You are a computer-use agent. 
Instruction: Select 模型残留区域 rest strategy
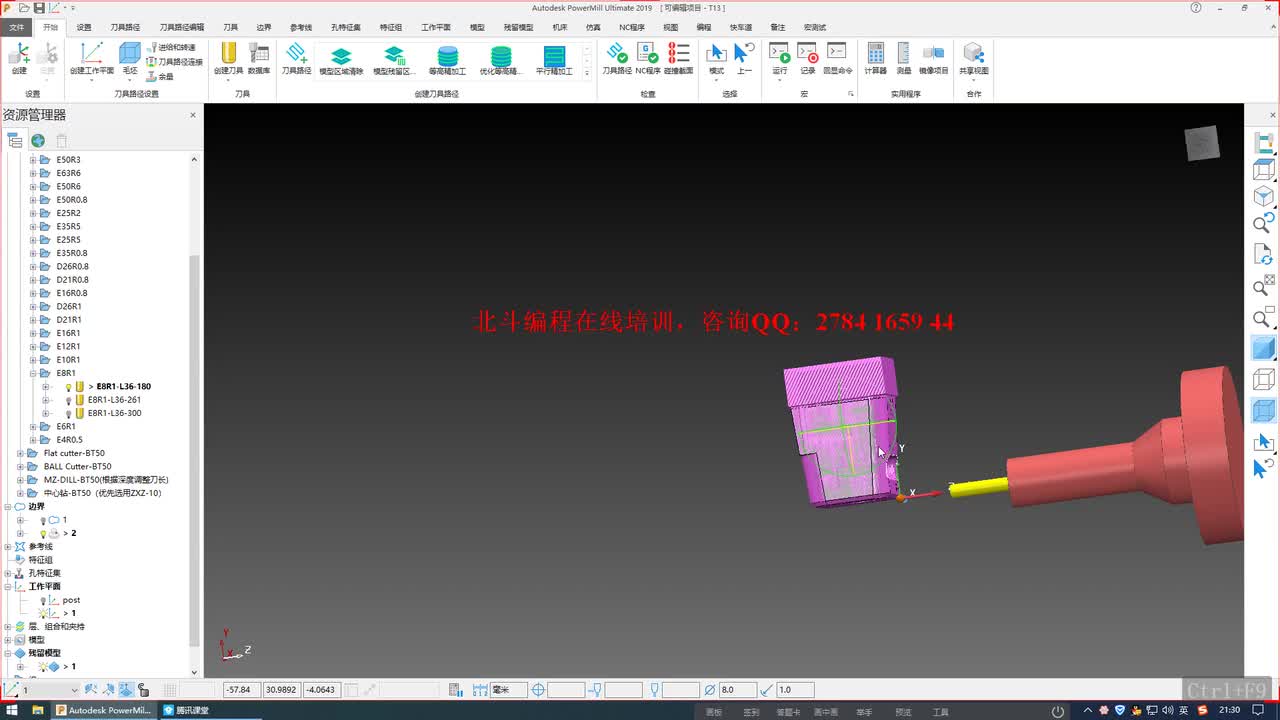(x=394, y=60)
